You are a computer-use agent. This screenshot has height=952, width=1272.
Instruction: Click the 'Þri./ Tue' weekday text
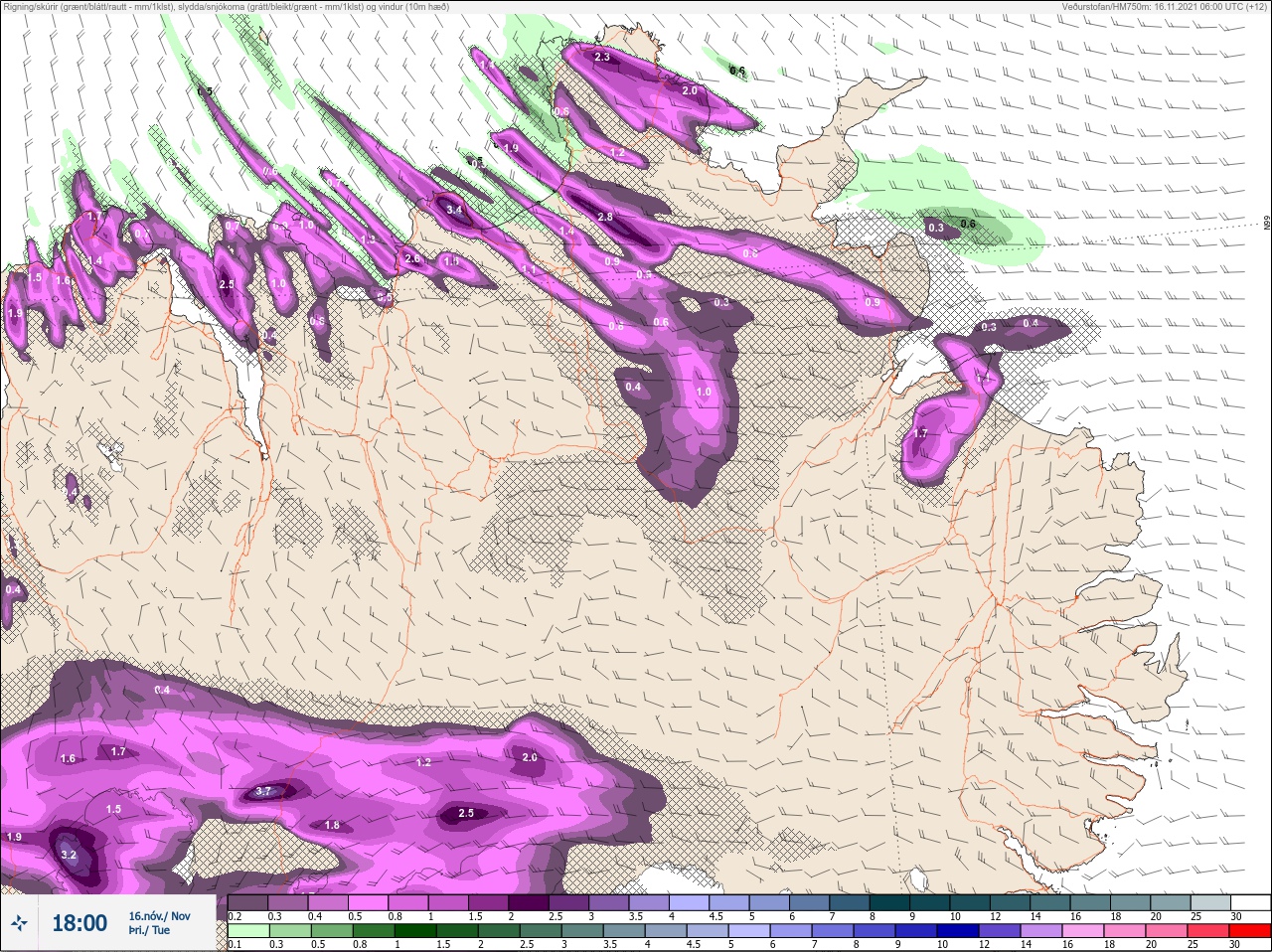point(149,931)
